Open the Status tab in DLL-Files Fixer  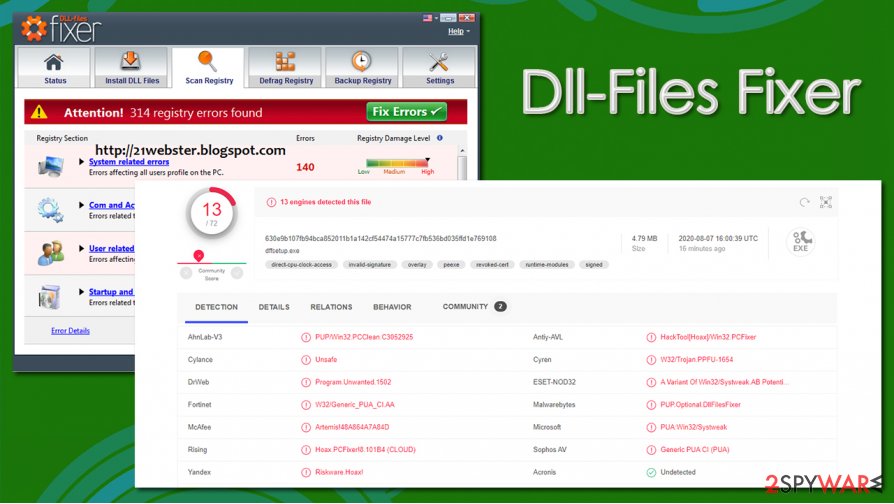point(54,67)
